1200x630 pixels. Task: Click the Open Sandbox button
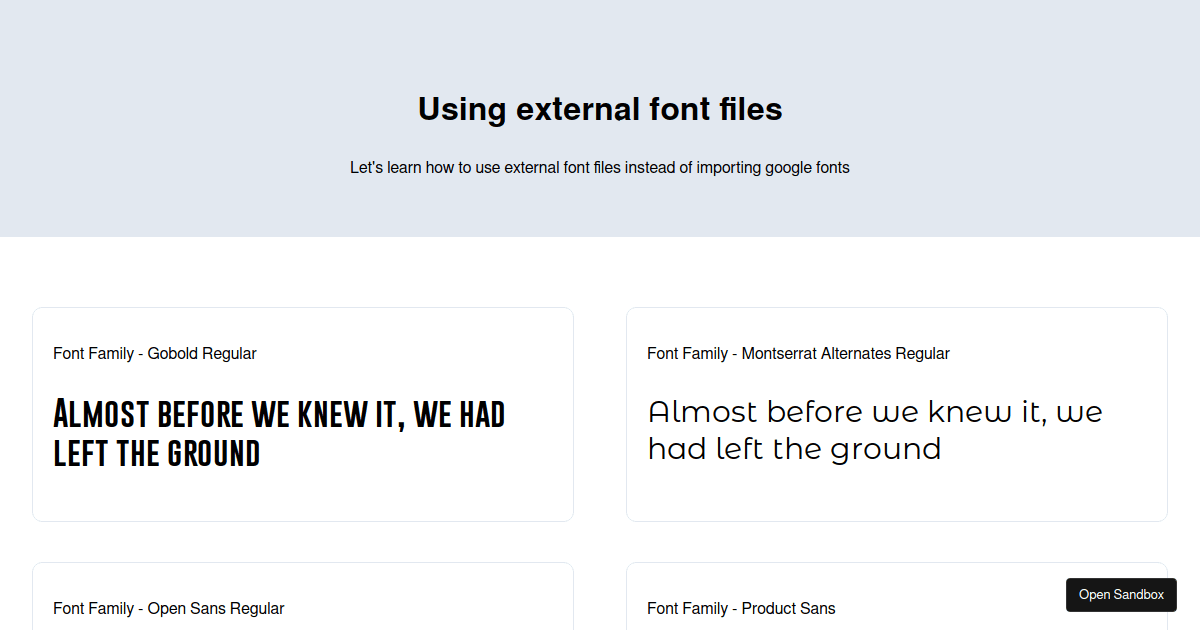point(1121,595)
